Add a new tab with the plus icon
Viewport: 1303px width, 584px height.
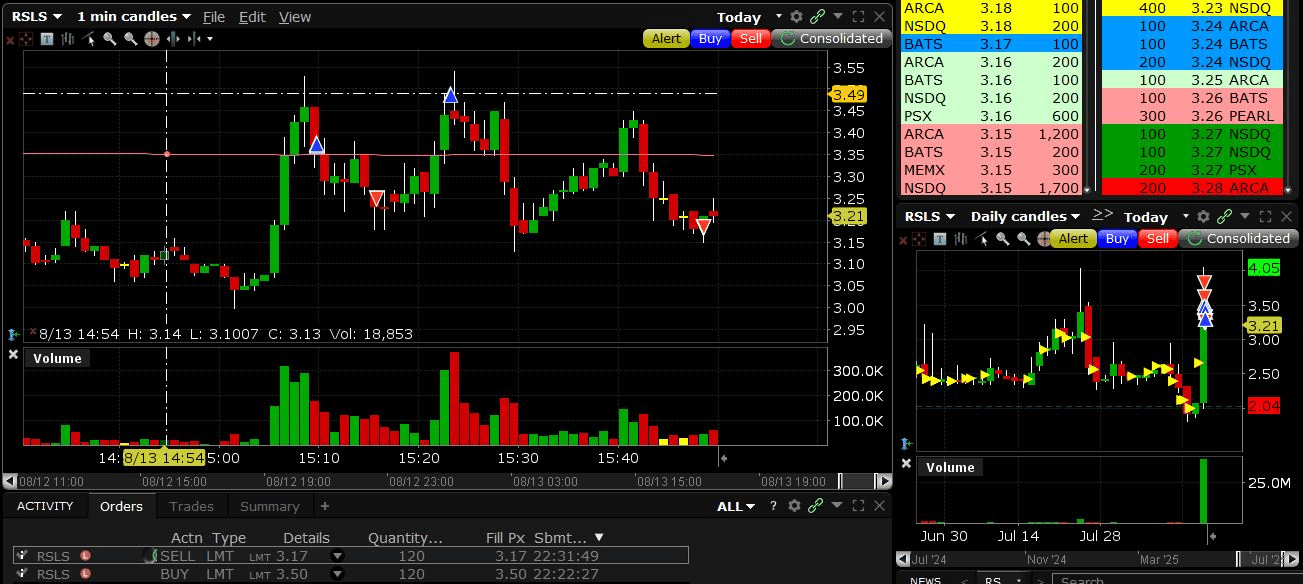point(324,506)
